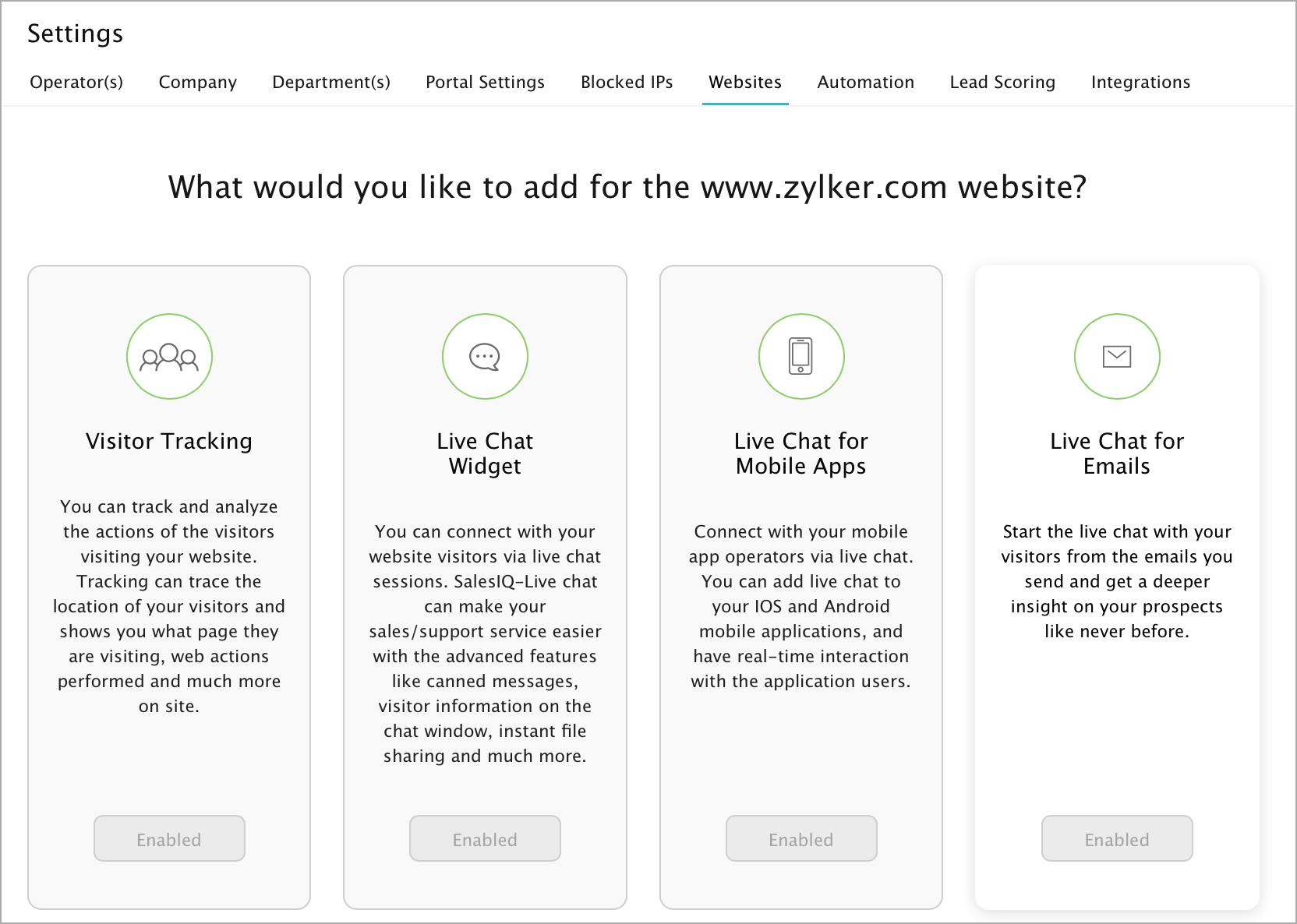This screenshot has width=1297, height=924.
Task: Click the Mobile Apps phone icon
Action: (x=801, y=357)
